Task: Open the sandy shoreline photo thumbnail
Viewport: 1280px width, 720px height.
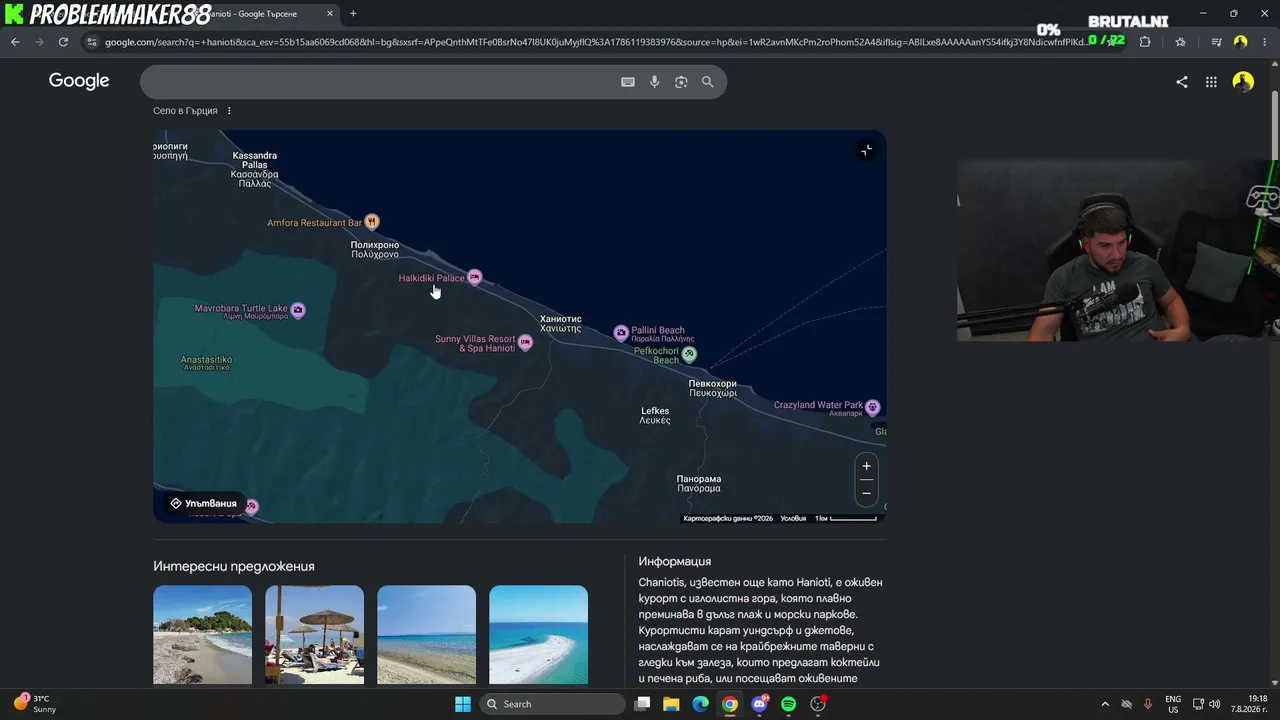Action: click(426, 635)
